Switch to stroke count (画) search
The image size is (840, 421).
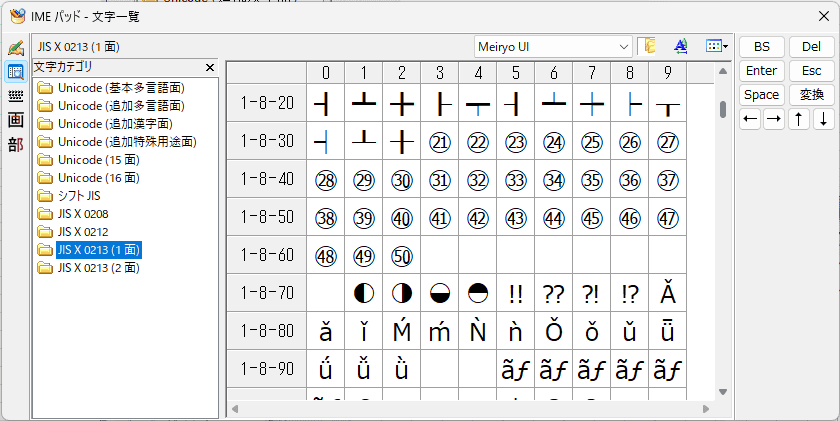[16, 120]
